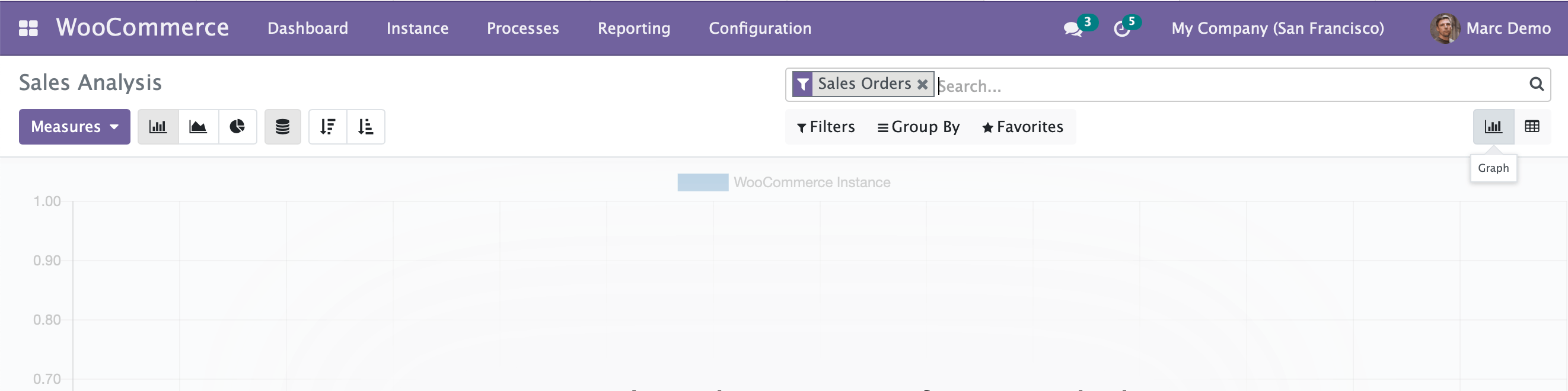Click the 1.00 y-axis label
This screenshot has width=1568, height=391.
[47, 201]
